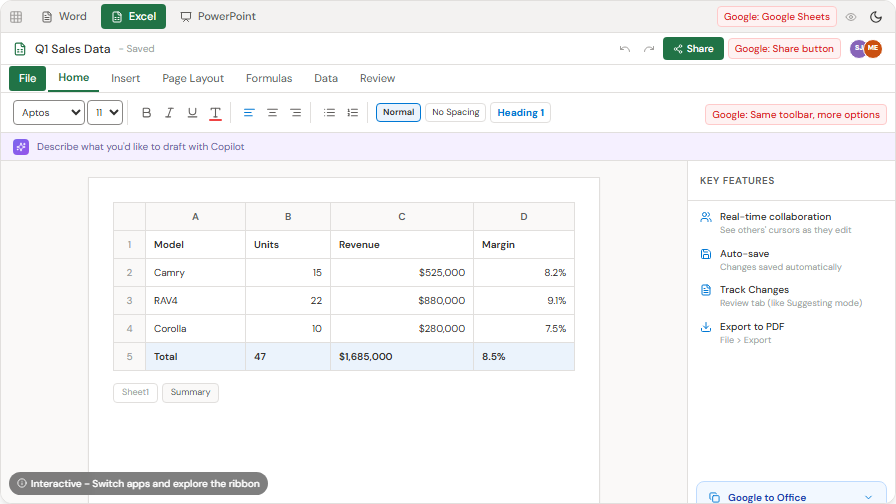Click the green Share button

click(x=693, y=49)
